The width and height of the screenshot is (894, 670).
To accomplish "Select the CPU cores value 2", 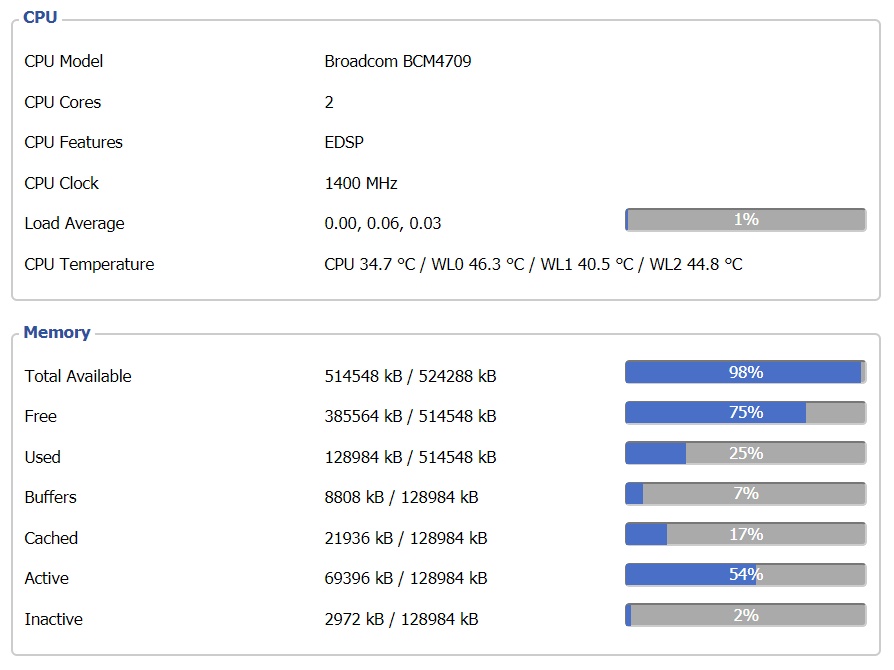I will pos(329,102).
